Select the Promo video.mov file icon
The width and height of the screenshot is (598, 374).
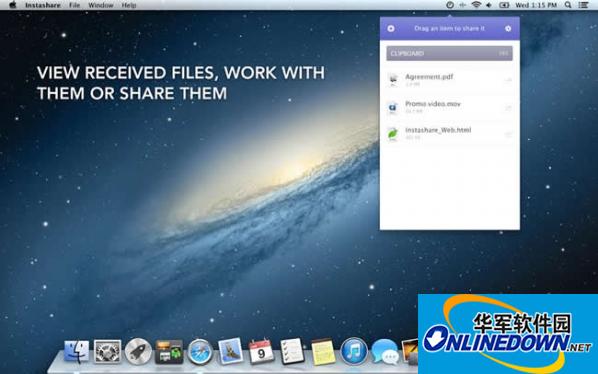coord(392,108)
